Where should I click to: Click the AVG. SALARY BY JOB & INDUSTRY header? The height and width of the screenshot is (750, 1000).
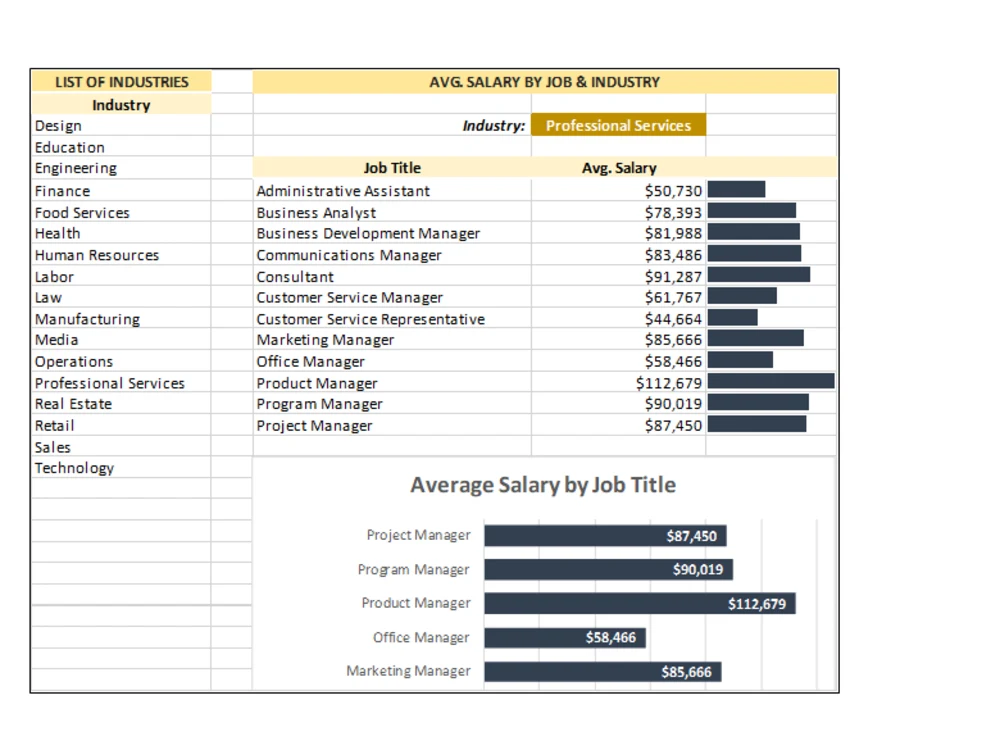click(543, 82)
